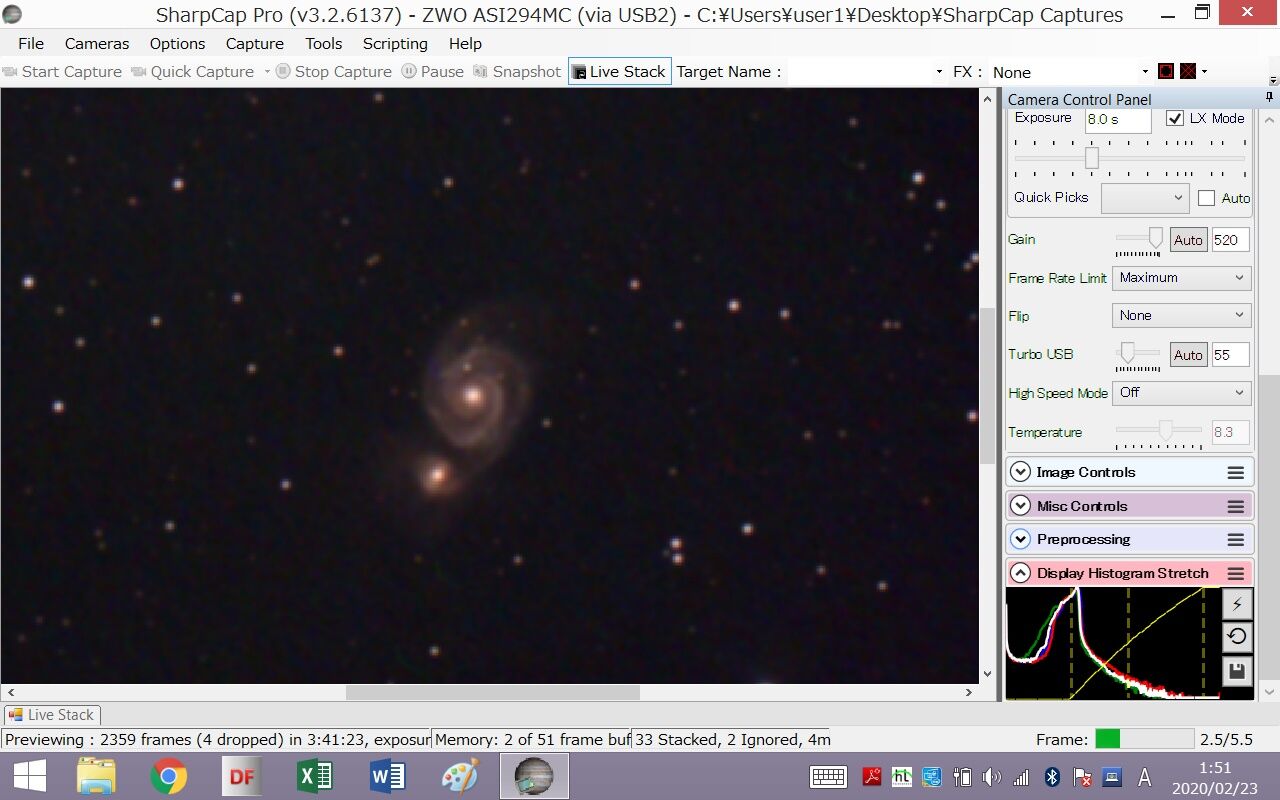This screenshot has height=800, width=1280.
Task: Click the Live Stack toolbar button
Action: pyautogui.click(x=619, y=71)
